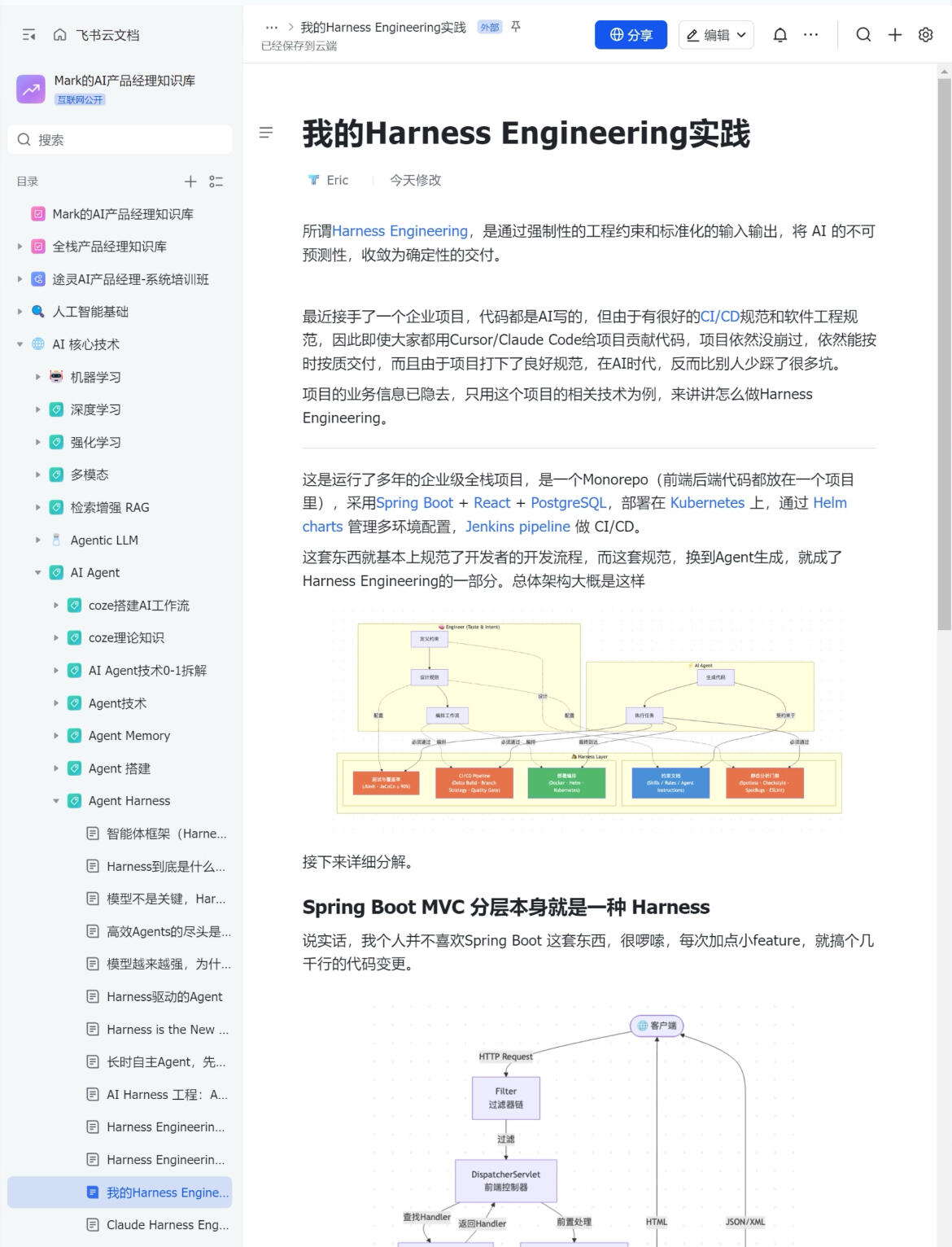Follow the CI/CD link
Viewport: 952px width, 1247px height.
pyautogui.click(x=720, y=317)
